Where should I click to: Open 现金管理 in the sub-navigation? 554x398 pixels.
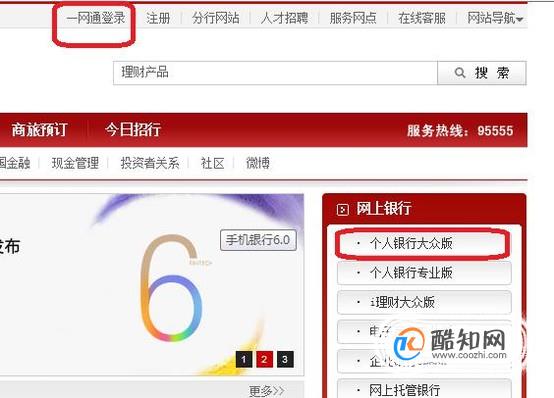click(75, 163)
